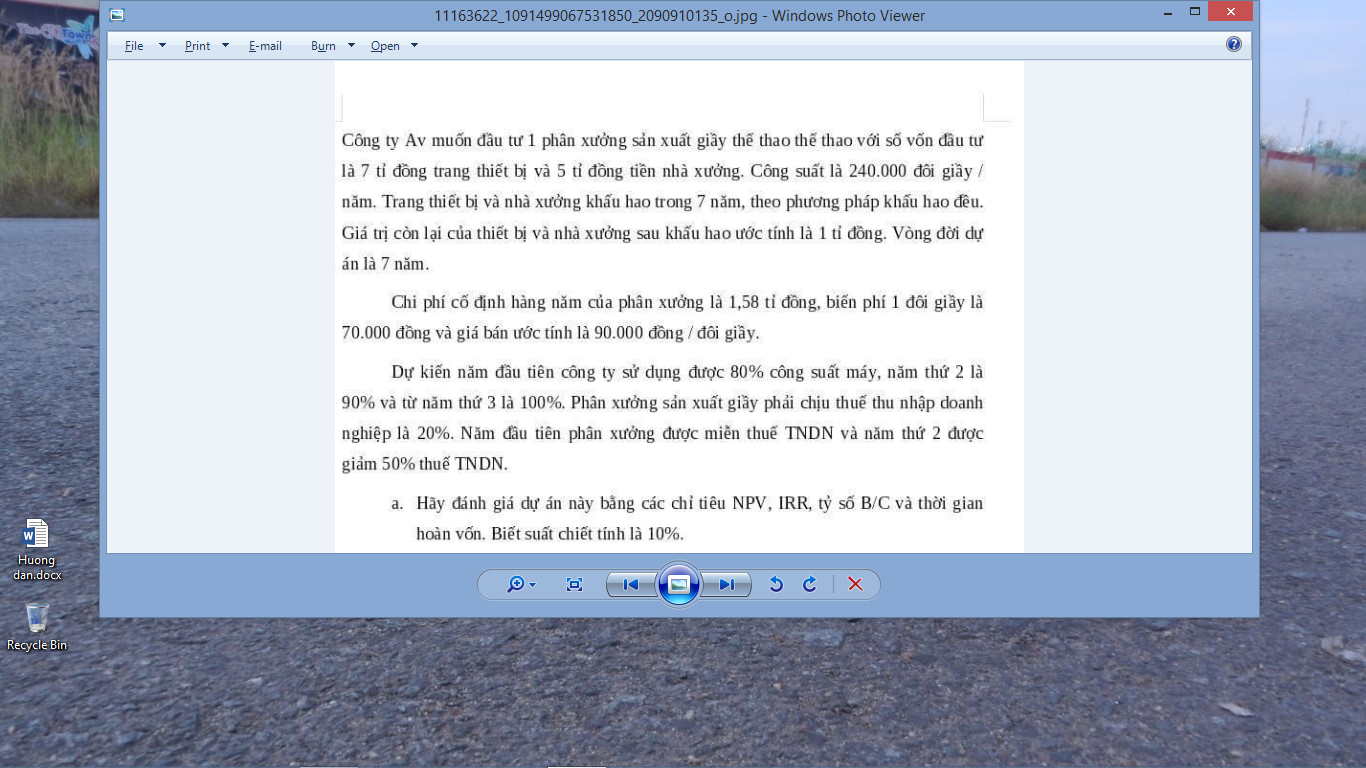Play the slideshow with center button

pyautogui.click(x=679, y=585)
